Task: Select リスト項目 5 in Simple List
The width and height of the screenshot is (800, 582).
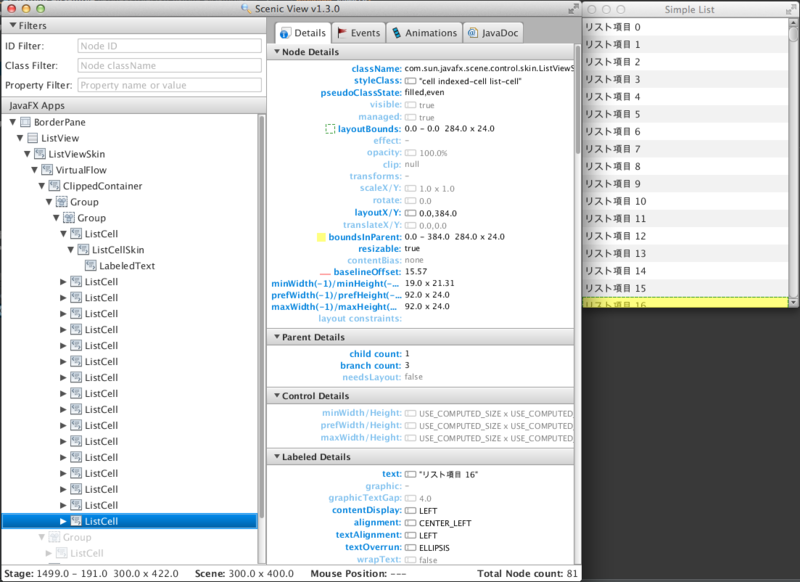Action: [x=686, y=114]
